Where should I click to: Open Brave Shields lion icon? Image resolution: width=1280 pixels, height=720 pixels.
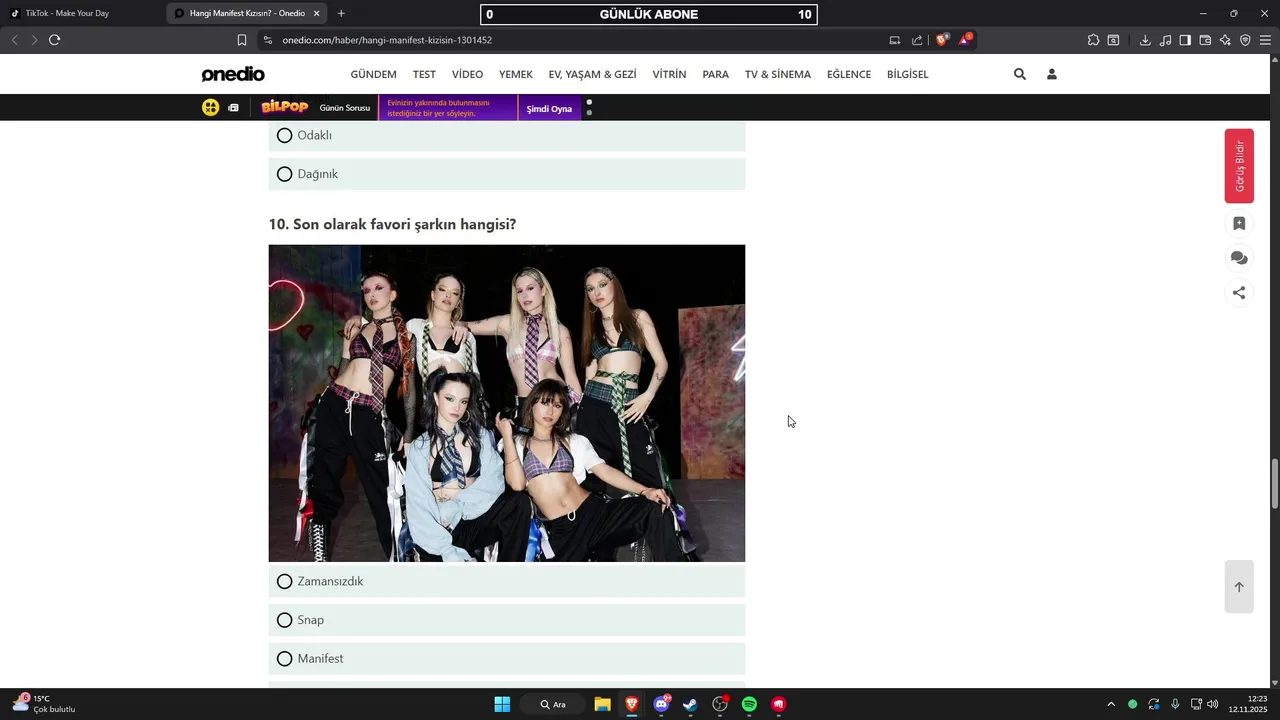942,40
